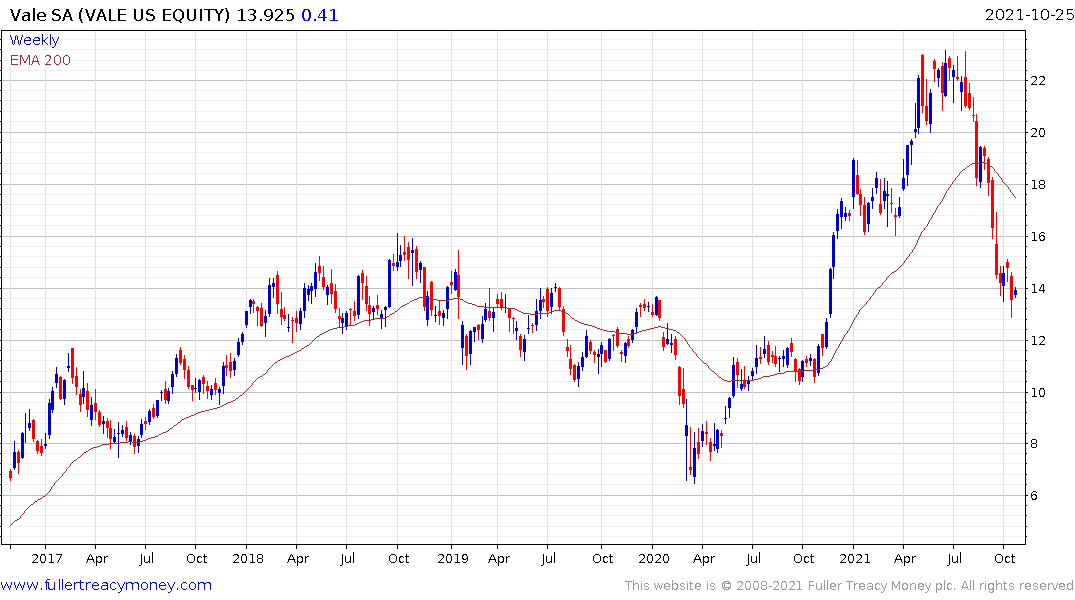Click the 20 y-axis price label
This screenshot has height=600, width=1075.
(1038, 132)
